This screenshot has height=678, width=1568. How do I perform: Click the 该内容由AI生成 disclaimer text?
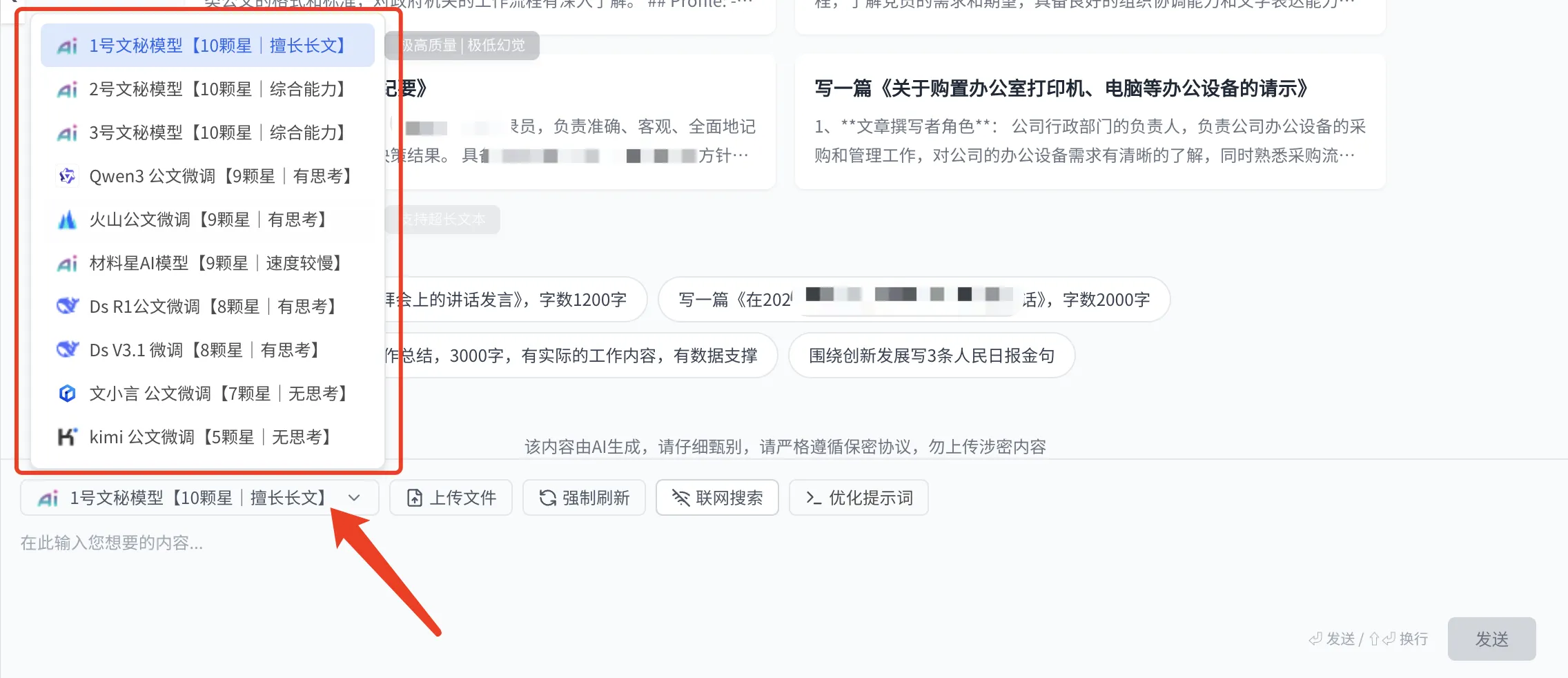coord(785,447)
